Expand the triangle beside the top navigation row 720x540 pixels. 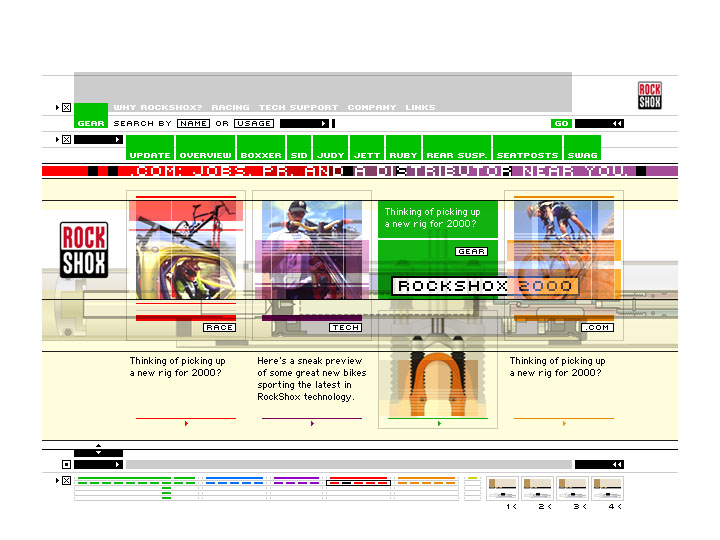(x=57, y=107)
